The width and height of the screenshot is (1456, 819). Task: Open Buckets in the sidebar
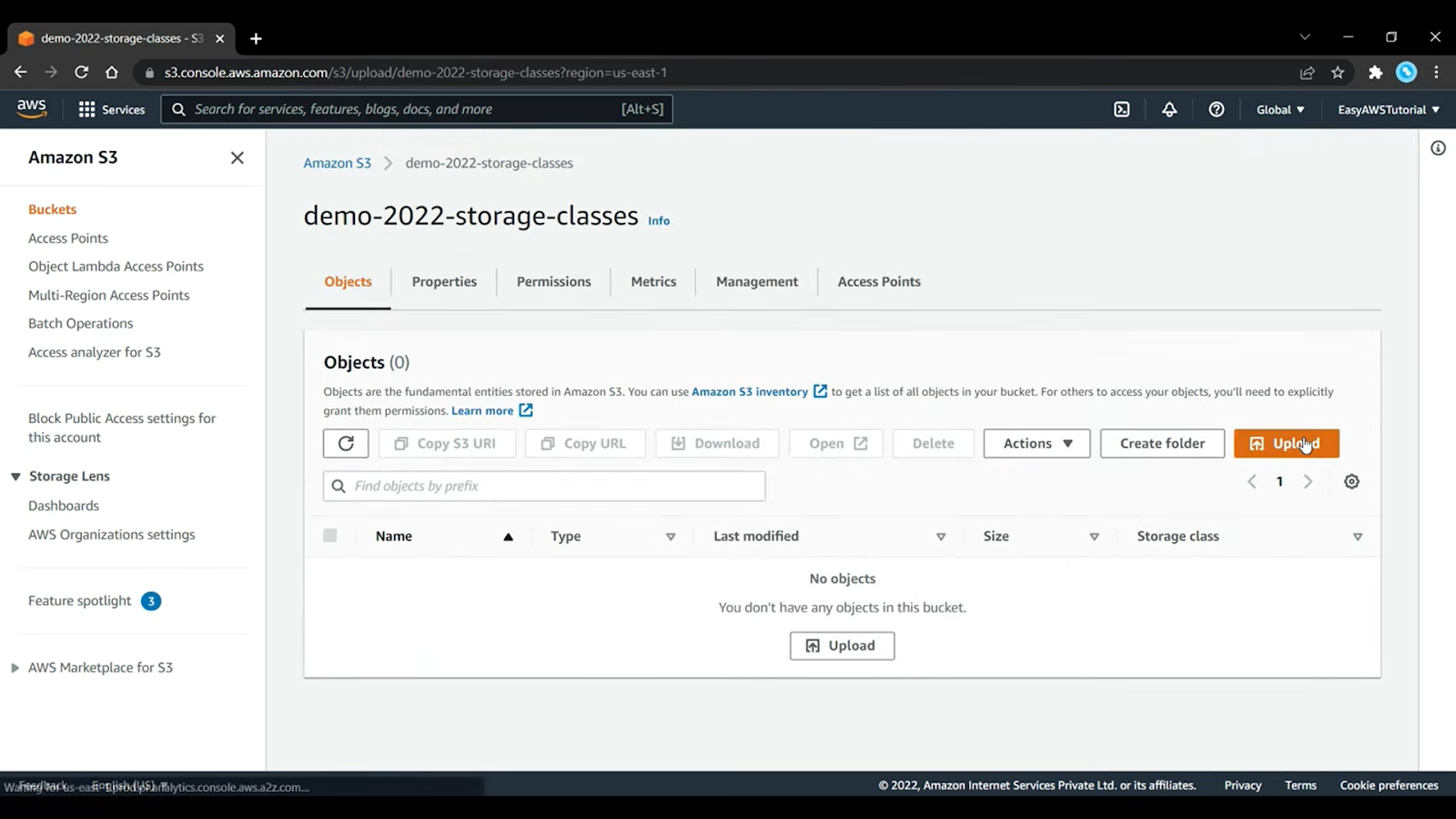(x=53, y=209)
